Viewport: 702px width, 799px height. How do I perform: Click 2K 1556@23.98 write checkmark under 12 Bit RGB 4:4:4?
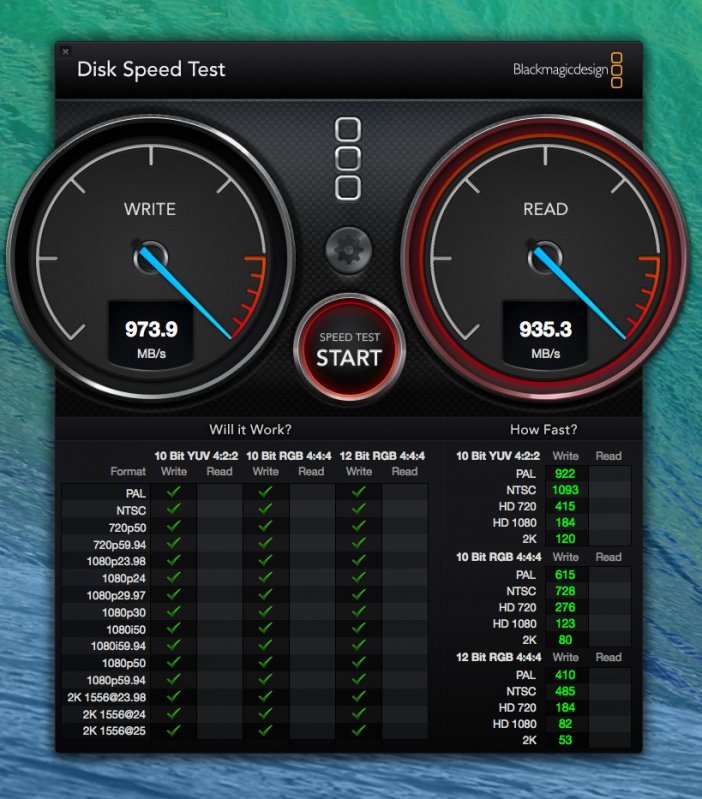[359, 696]
